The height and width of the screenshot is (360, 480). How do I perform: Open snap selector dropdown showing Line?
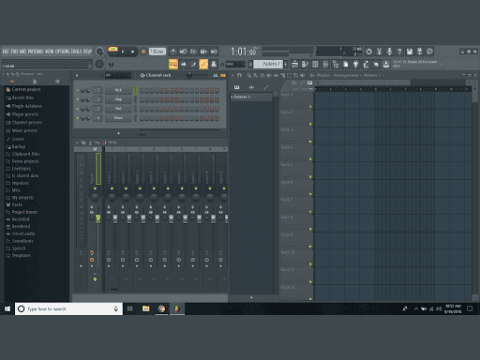(235, 64)
